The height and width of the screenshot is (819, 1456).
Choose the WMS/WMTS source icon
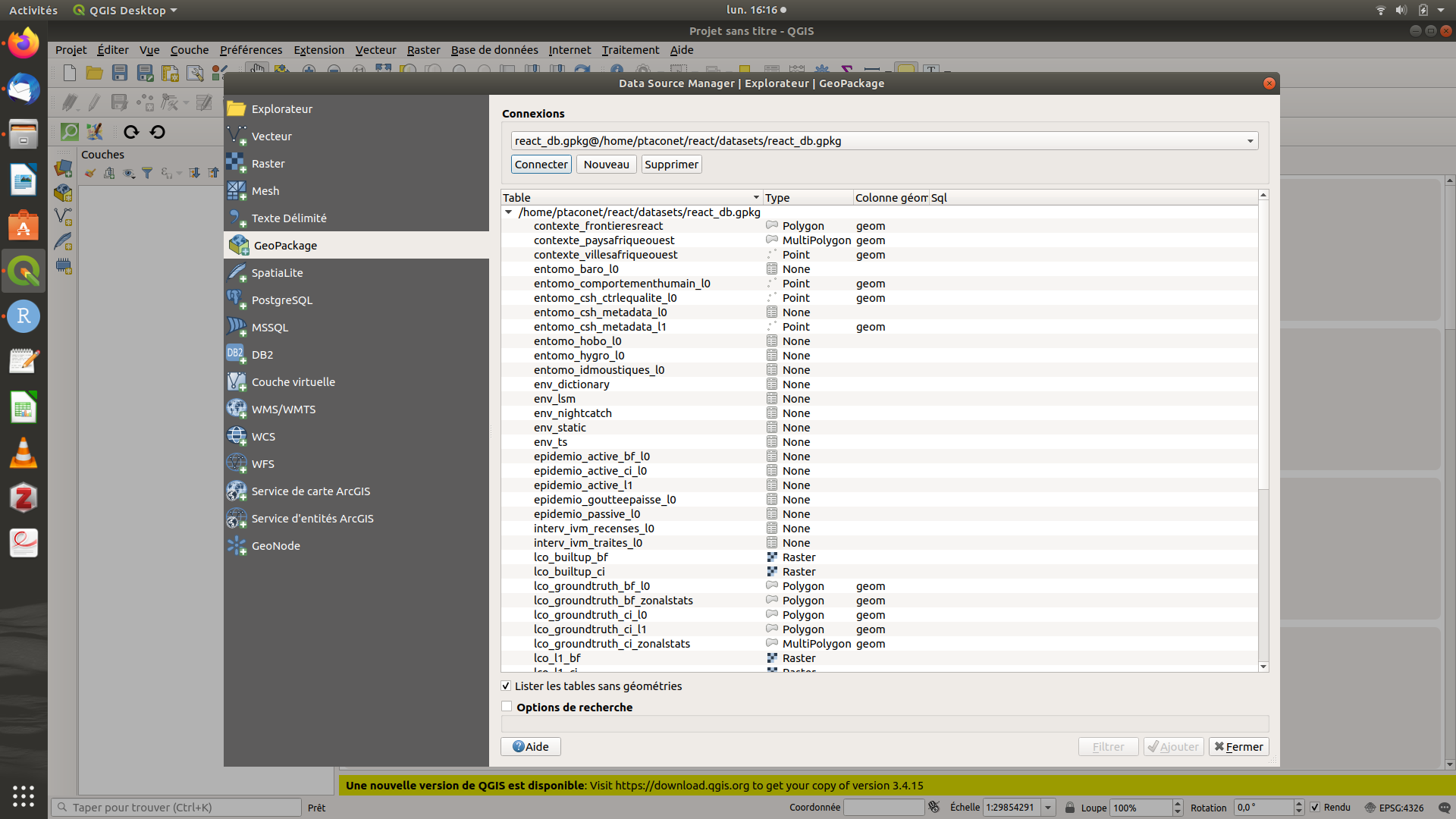point(237,409)
